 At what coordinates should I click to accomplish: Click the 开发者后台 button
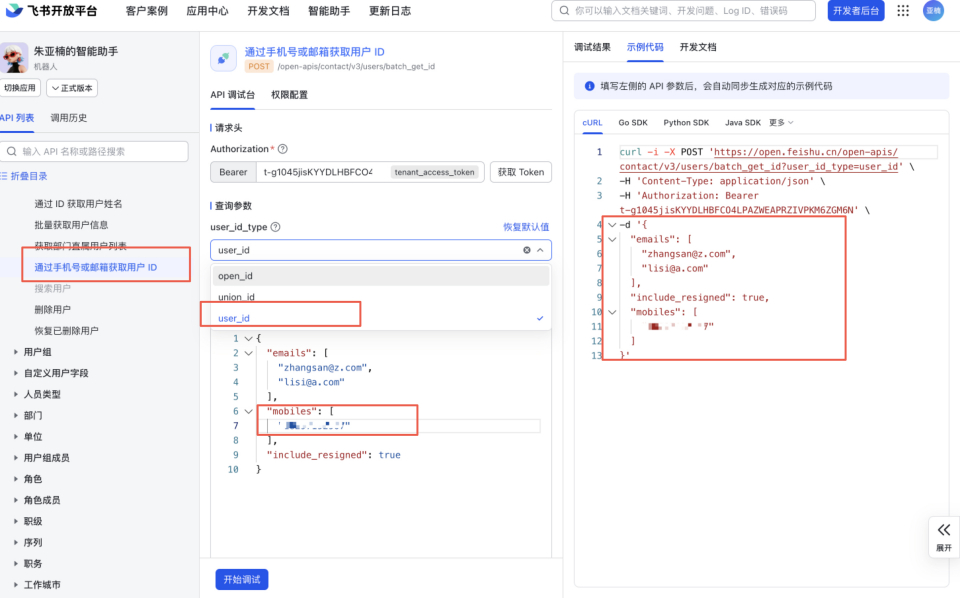pos(856,10)
